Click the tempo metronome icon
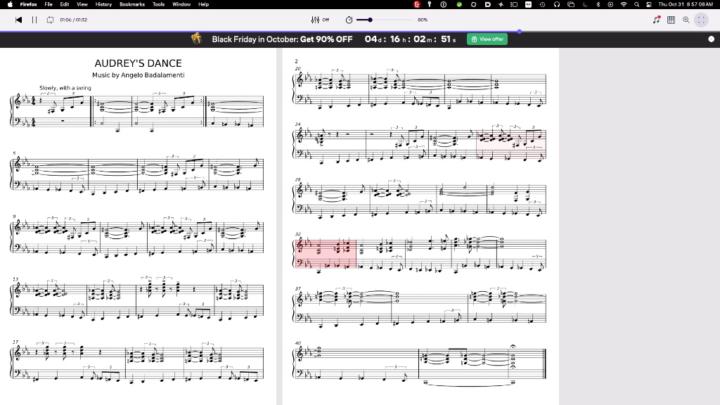 (x=349, y=20)
